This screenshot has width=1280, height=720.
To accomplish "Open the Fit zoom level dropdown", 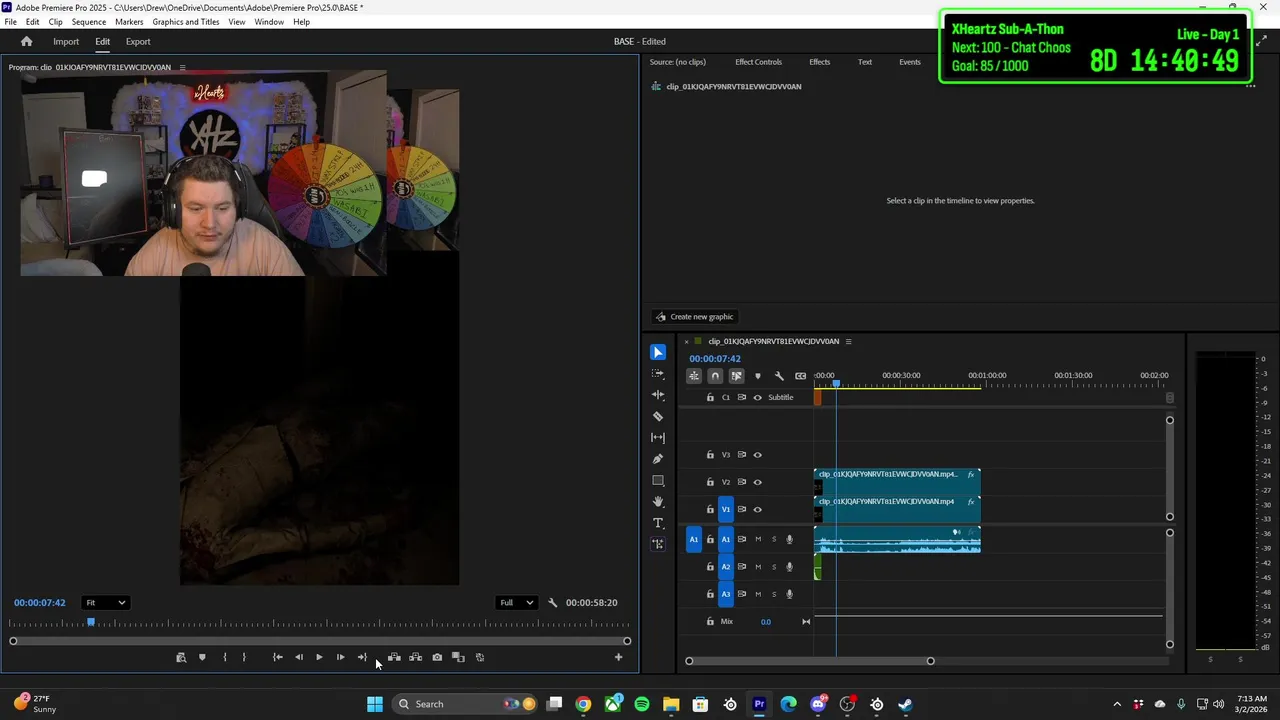I will (105, 603).
